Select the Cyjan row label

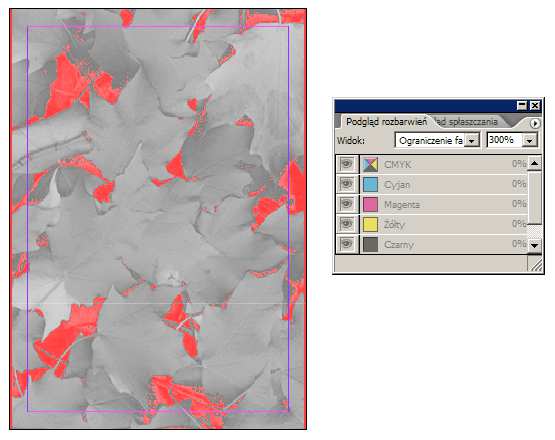point(397,185)
